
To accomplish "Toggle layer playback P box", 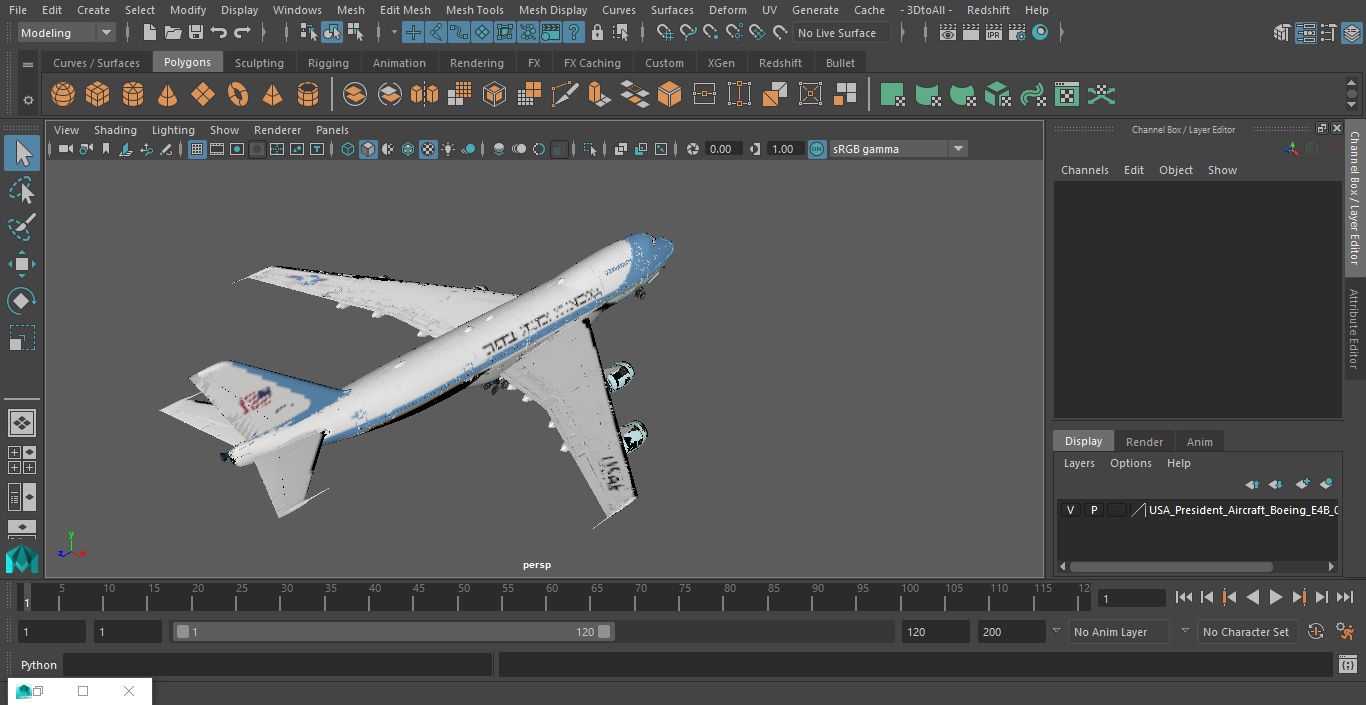I will click(1094, 510).
